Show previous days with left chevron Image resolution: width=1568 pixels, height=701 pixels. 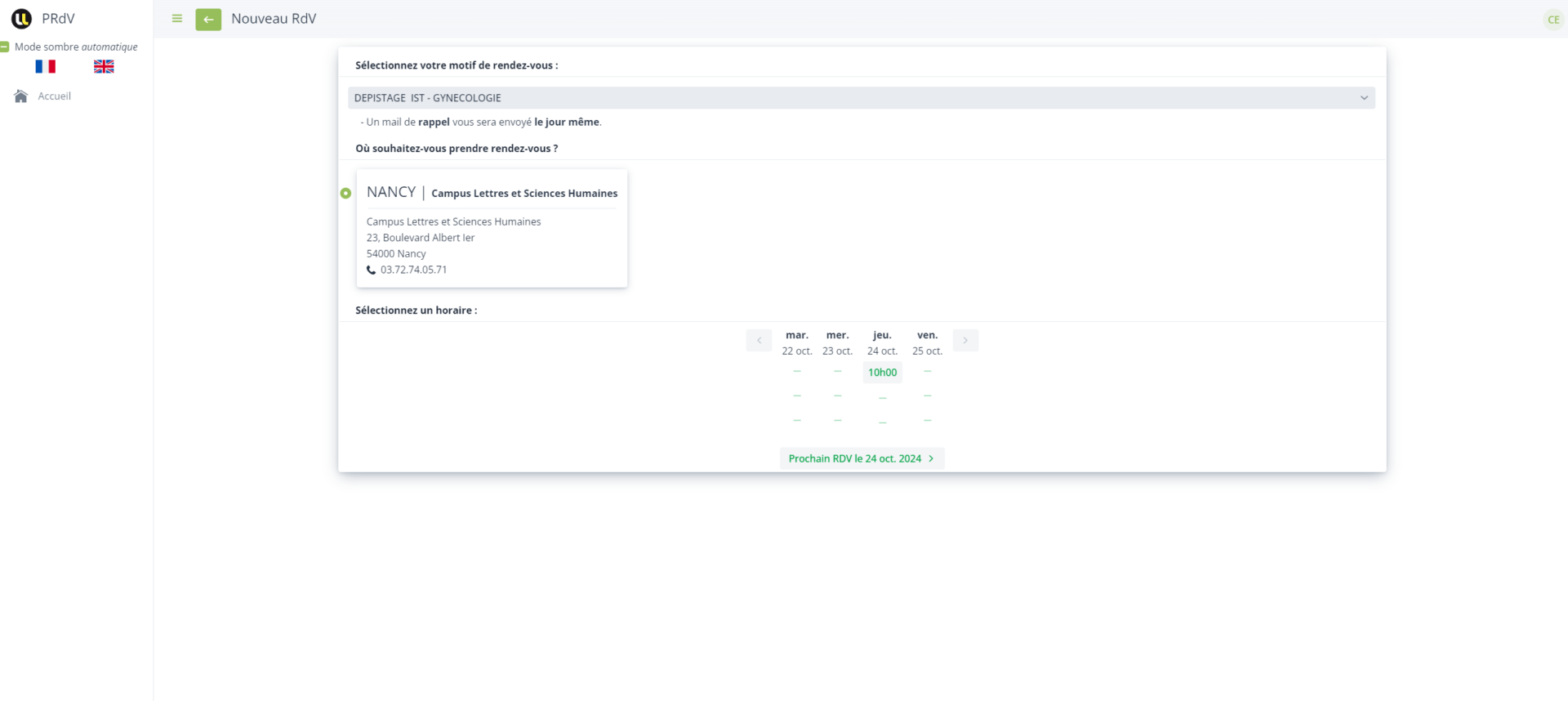[759, 341]
